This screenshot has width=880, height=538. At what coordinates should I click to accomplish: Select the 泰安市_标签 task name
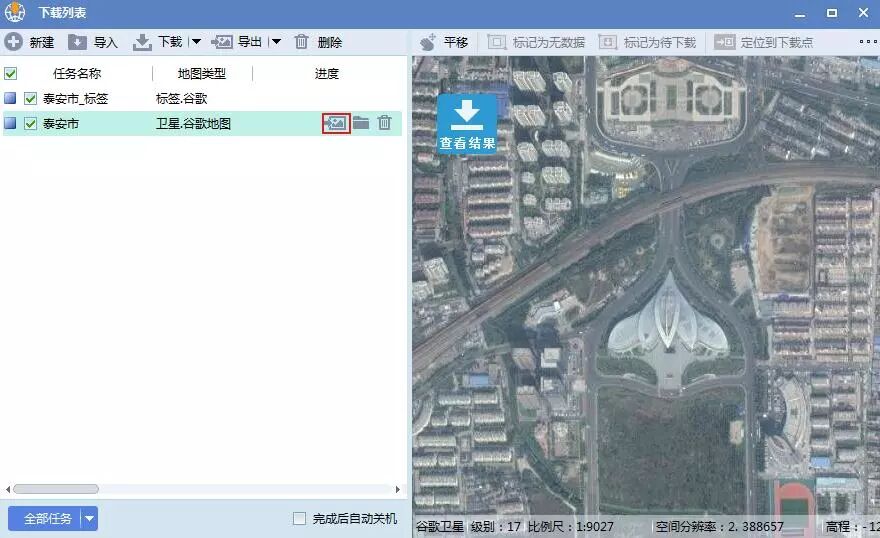(x=75, y=99)
